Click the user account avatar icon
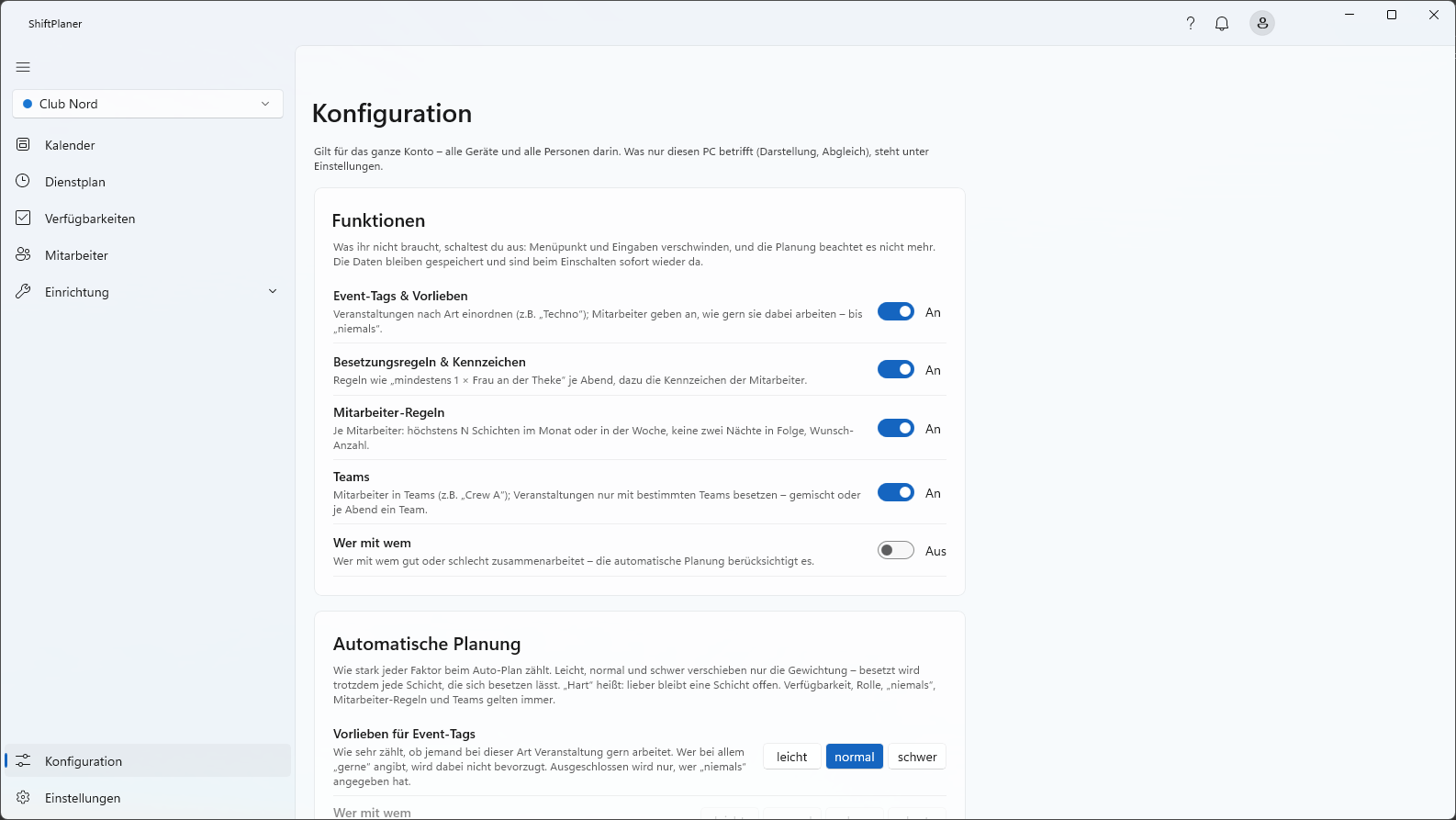 [x=1262, y=24]
